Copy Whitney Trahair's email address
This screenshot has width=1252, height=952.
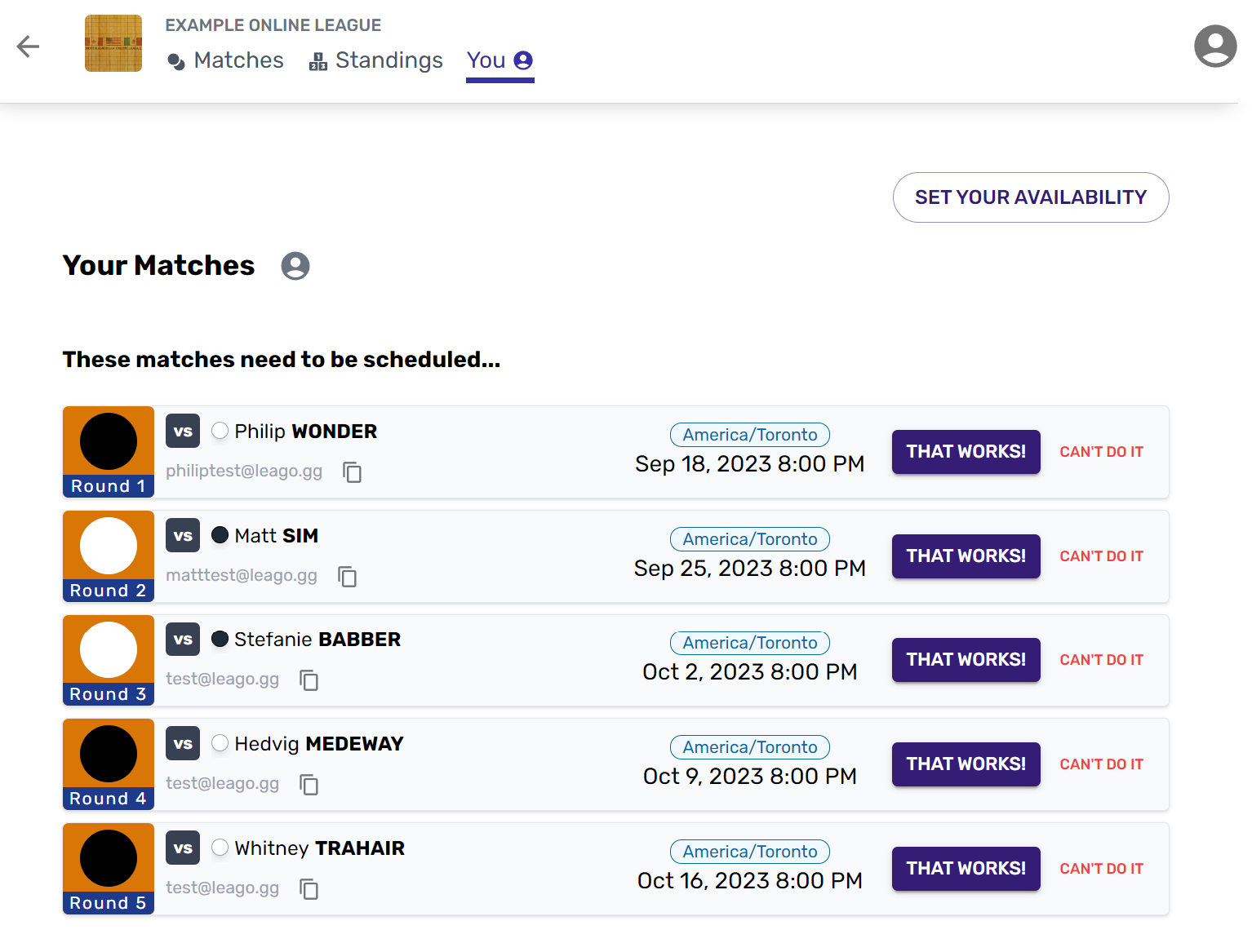[x=309, y=890]
